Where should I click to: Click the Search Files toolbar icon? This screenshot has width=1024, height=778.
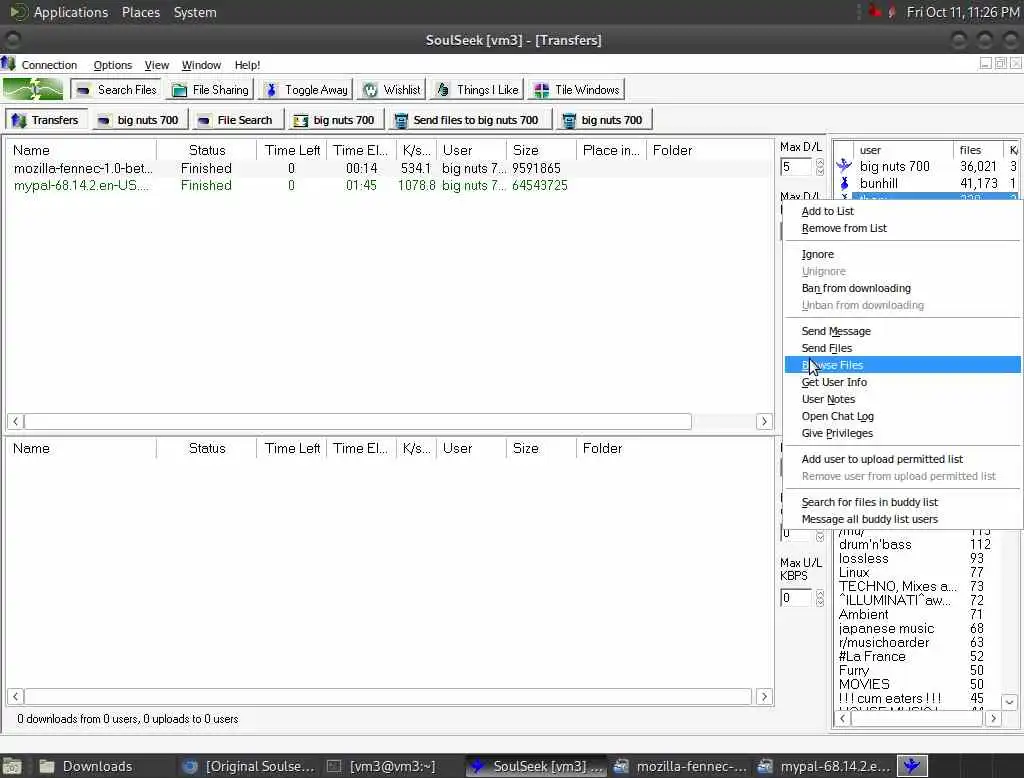tap(83, 90)
